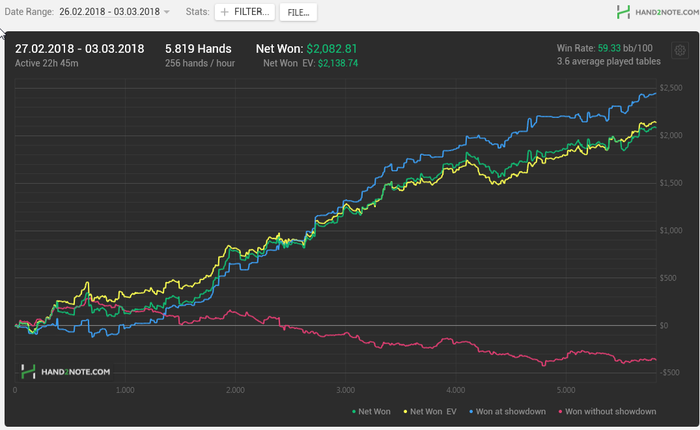Toggle the Won at showdown legend entry

[508, 411]
